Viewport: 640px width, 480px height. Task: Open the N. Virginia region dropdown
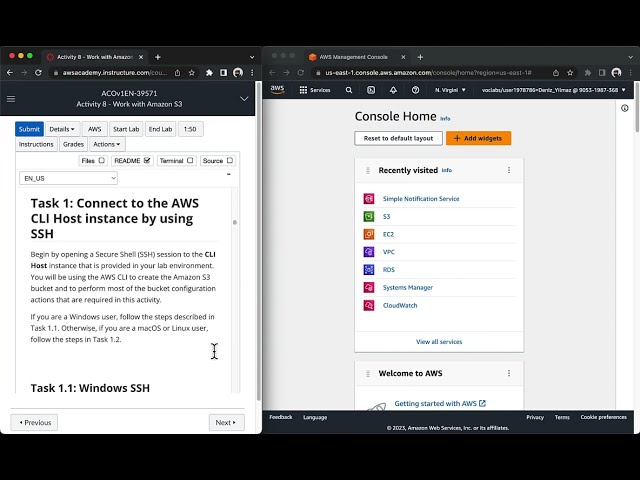(450, 90)
